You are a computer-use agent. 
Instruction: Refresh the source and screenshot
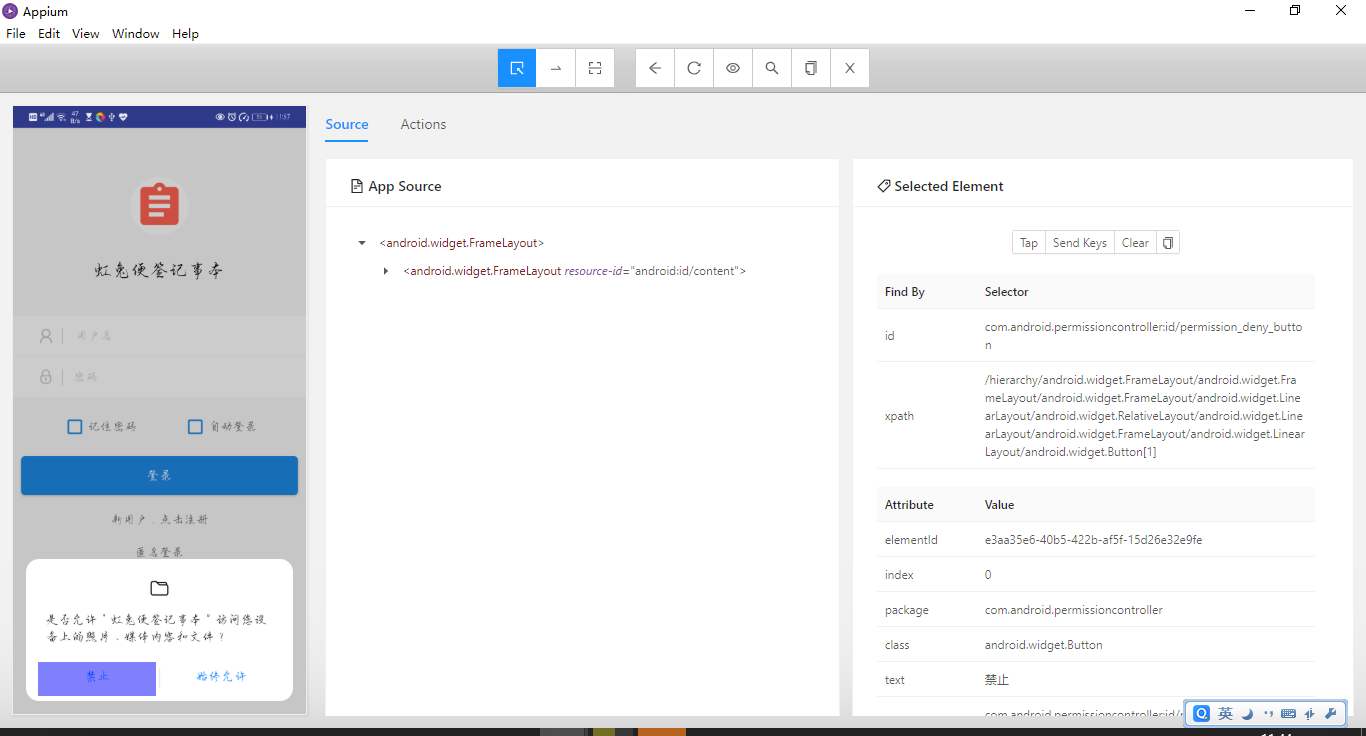(x=694, y=68)
